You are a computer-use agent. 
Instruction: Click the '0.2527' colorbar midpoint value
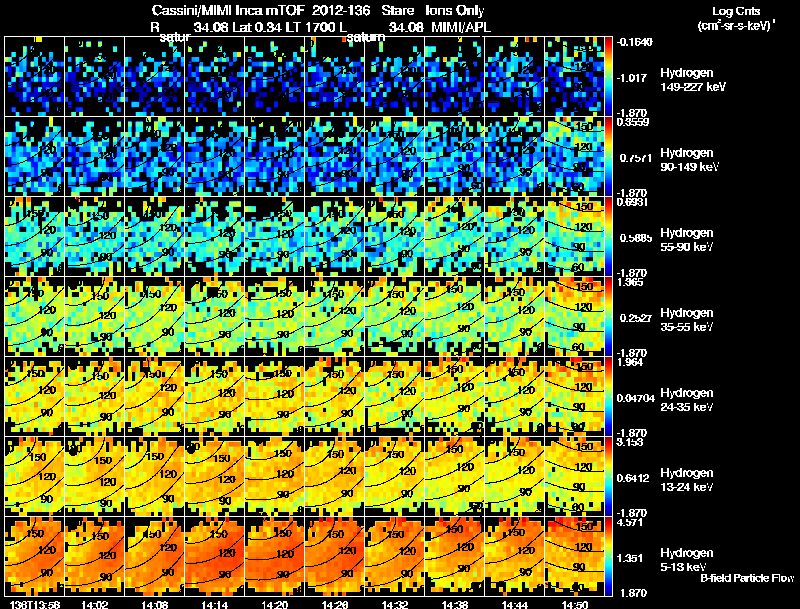[636, 318]
